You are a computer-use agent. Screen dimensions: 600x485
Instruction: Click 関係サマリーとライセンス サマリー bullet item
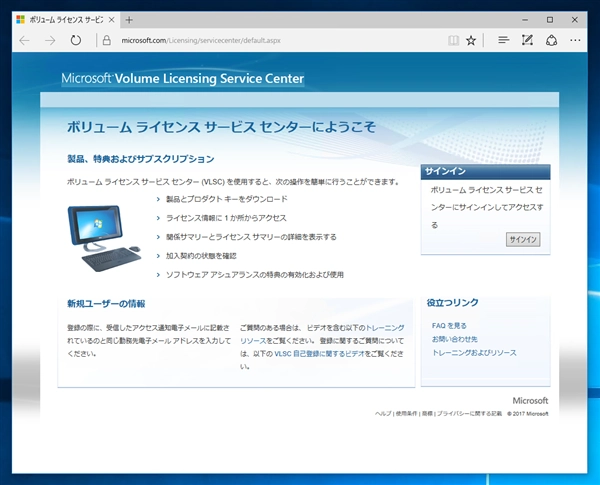(x=251, y=237)
